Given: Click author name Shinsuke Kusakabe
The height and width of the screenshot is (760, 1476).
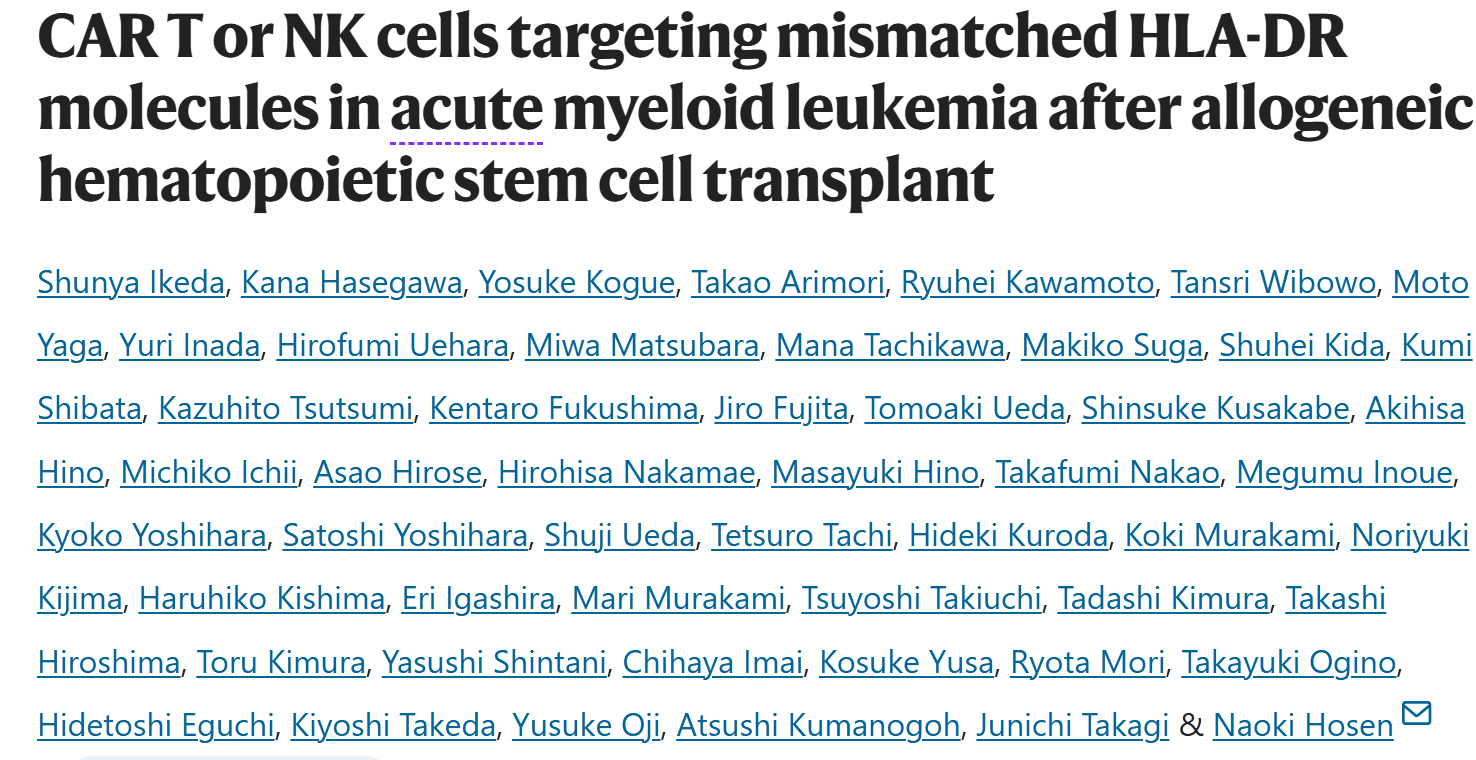Looking at the screenshot, I should tap(1215, 409).
